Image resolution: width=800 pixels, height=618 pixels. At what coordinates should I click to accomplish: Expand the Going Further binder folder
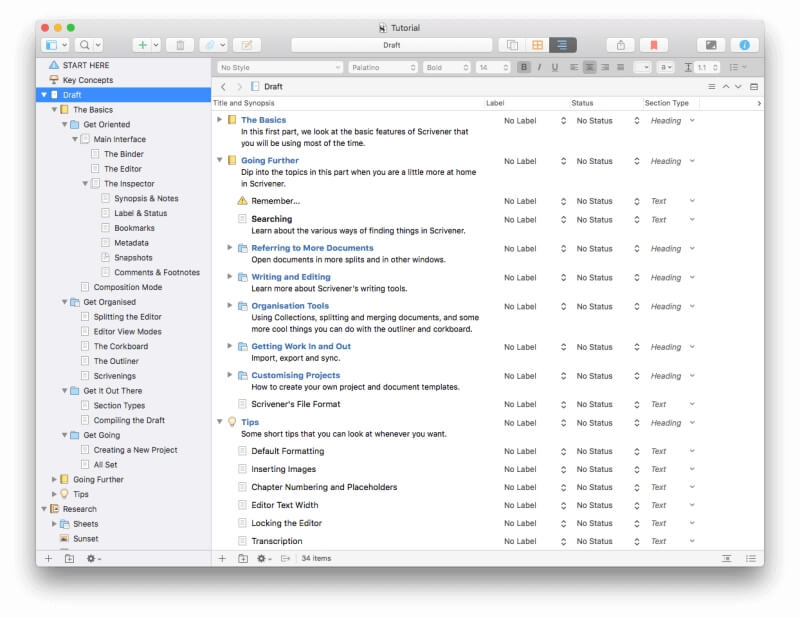pyautogui.click(x=55, y=480)
